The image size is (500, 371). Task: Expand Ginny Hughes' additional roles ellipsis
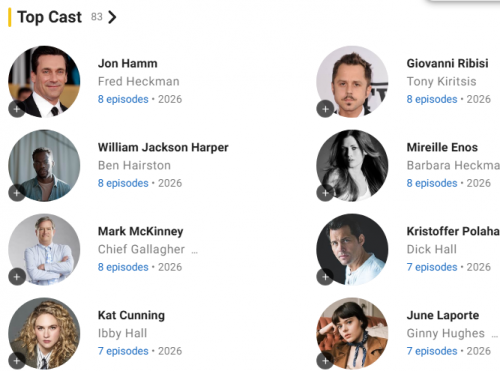tap(495, 336)
